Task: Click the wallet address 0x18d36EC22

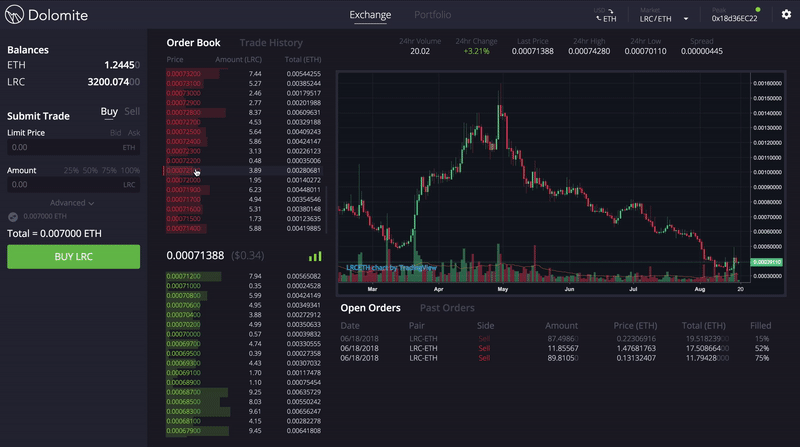Action: point(734,19)
